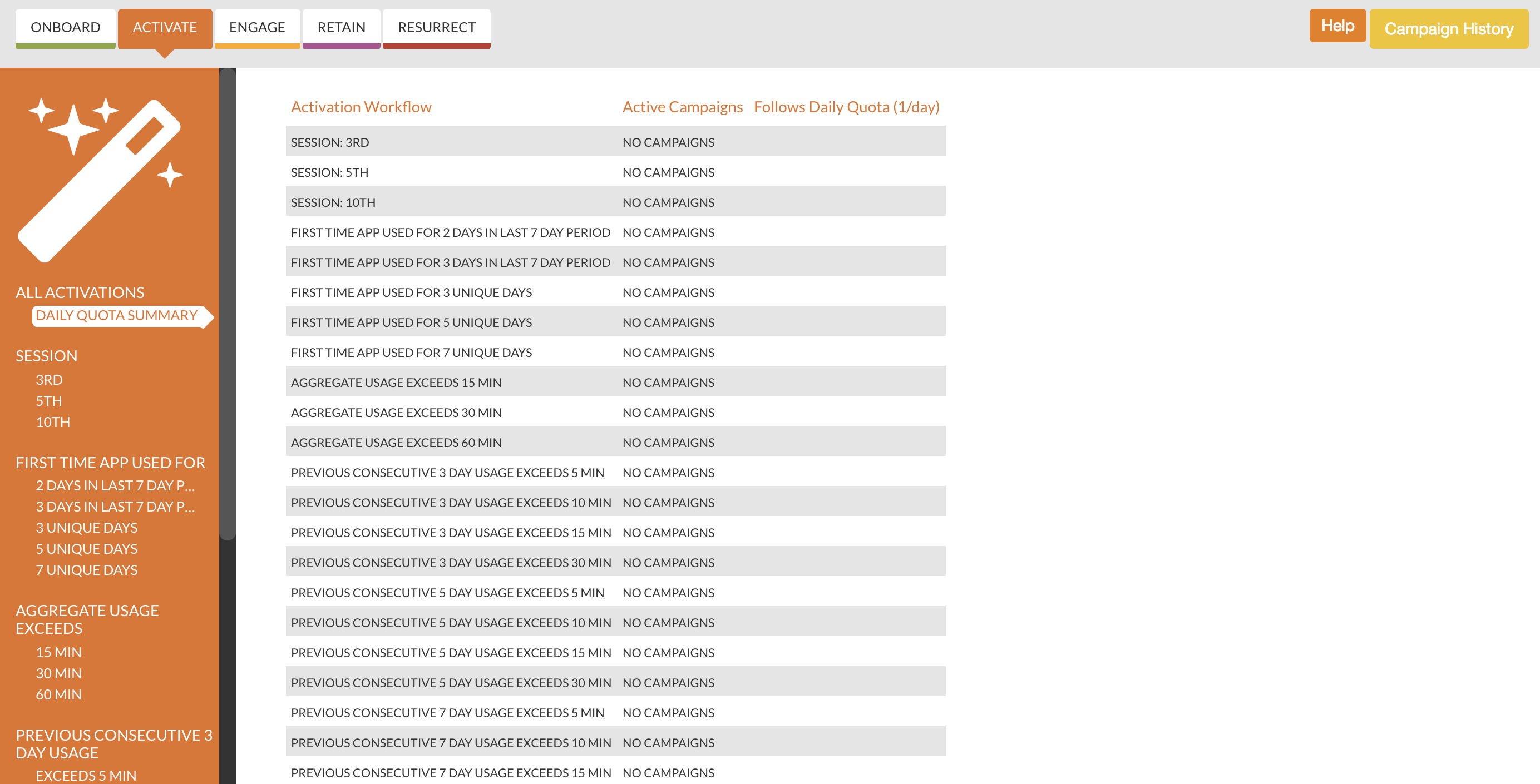
Task: Switch to the ONBOARD tab
Action: (65, 28)
